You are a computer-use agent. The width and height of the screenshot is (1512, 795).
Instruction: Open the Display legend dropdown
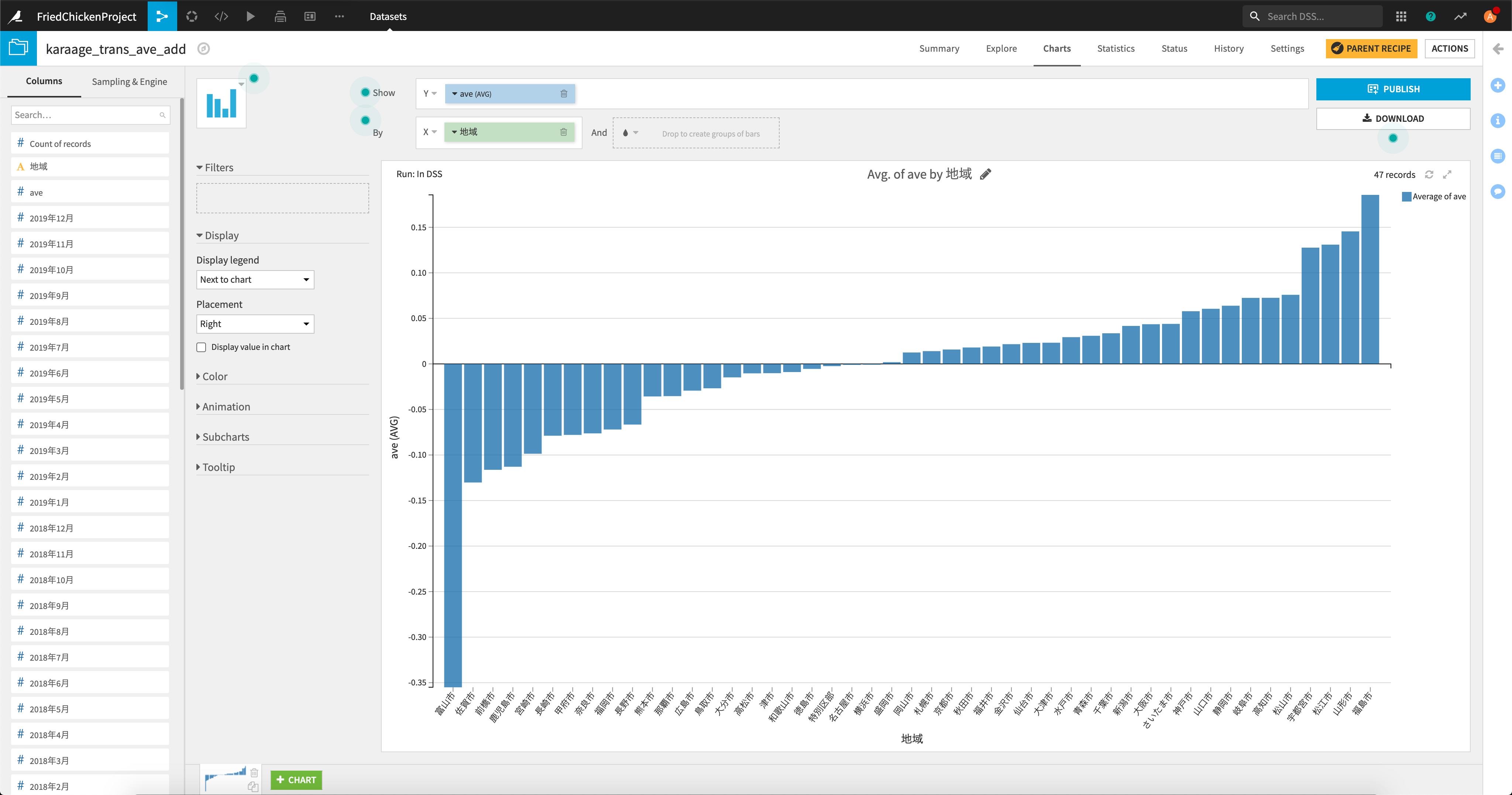click(x=255, y=280)
